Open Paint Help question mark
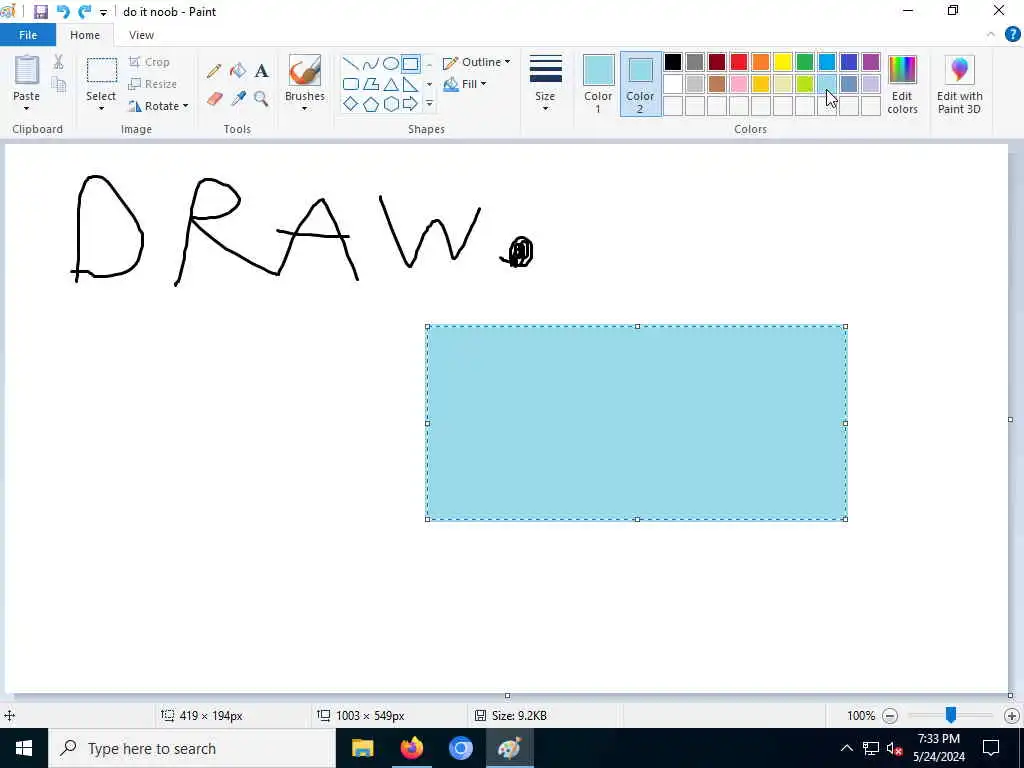The height and width of the screenshot is (768, 1024). (x=1012, y=35)
